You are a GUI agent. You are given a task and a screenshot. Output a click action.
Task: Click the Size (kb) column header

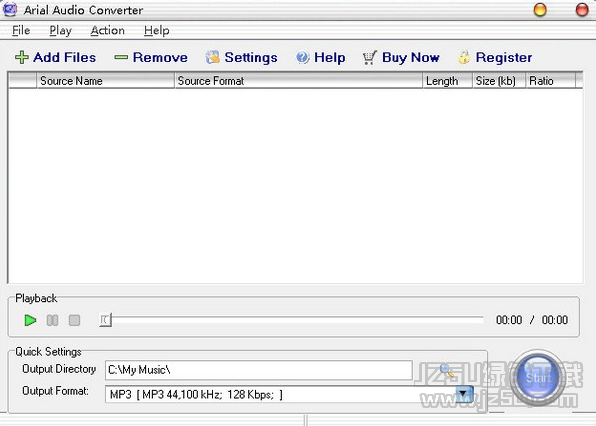coord(499,81)
